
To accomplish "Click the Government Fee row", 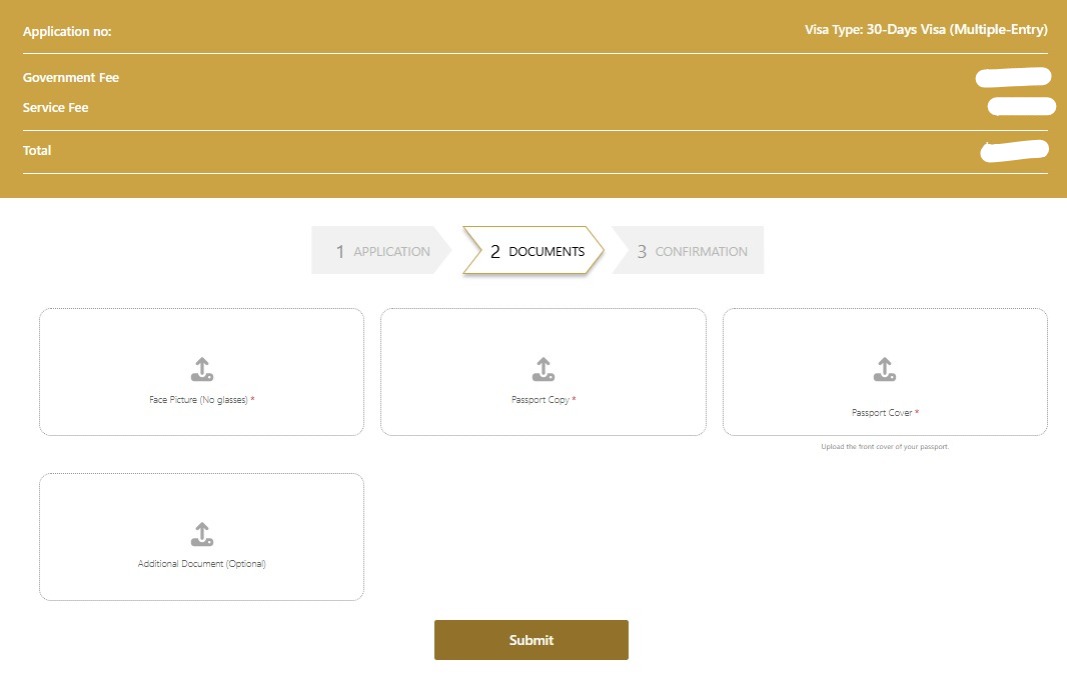I will (x=71, y=77).
